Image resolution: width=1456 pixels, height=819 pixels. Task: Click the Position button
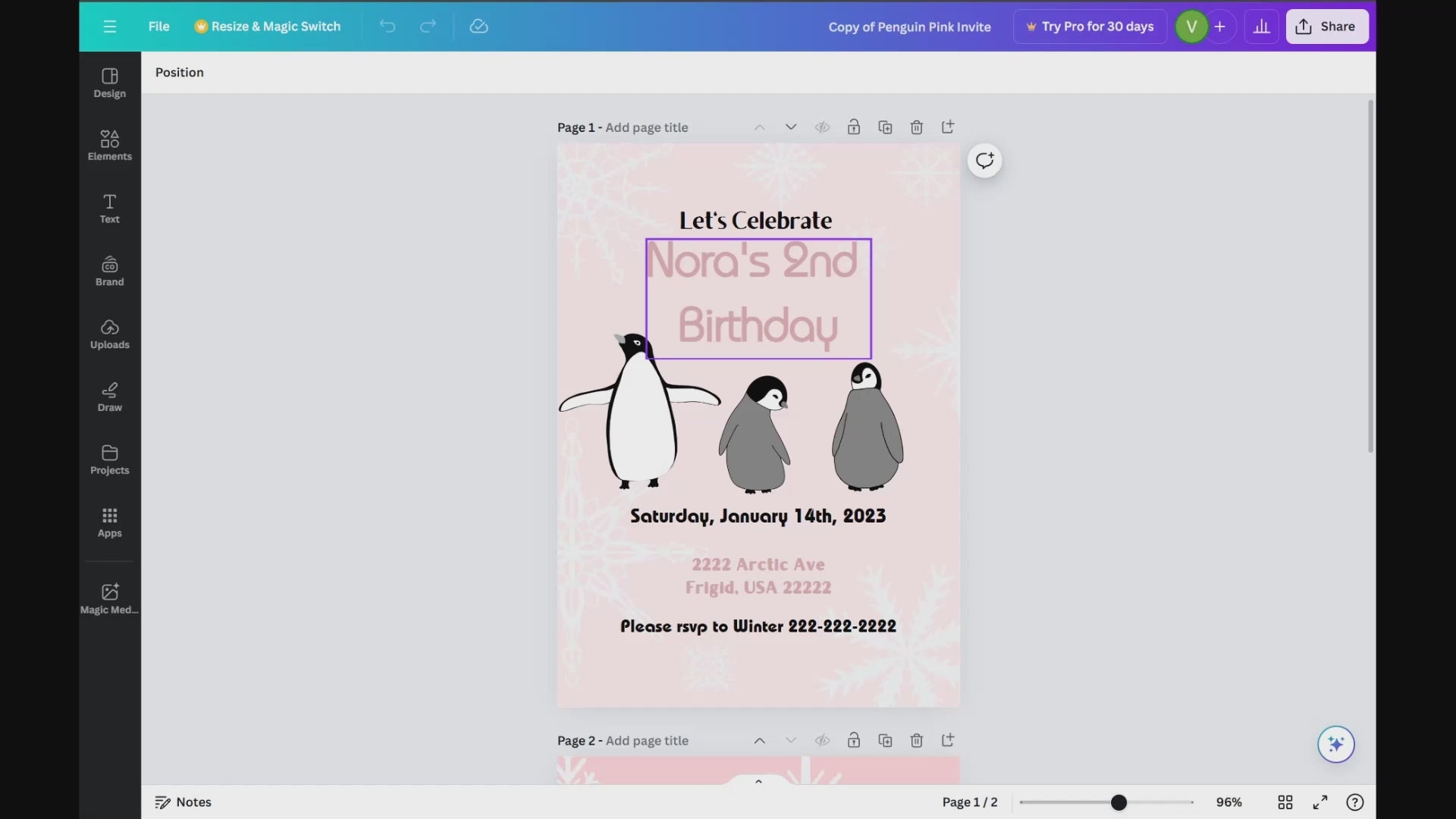point(180,73)
